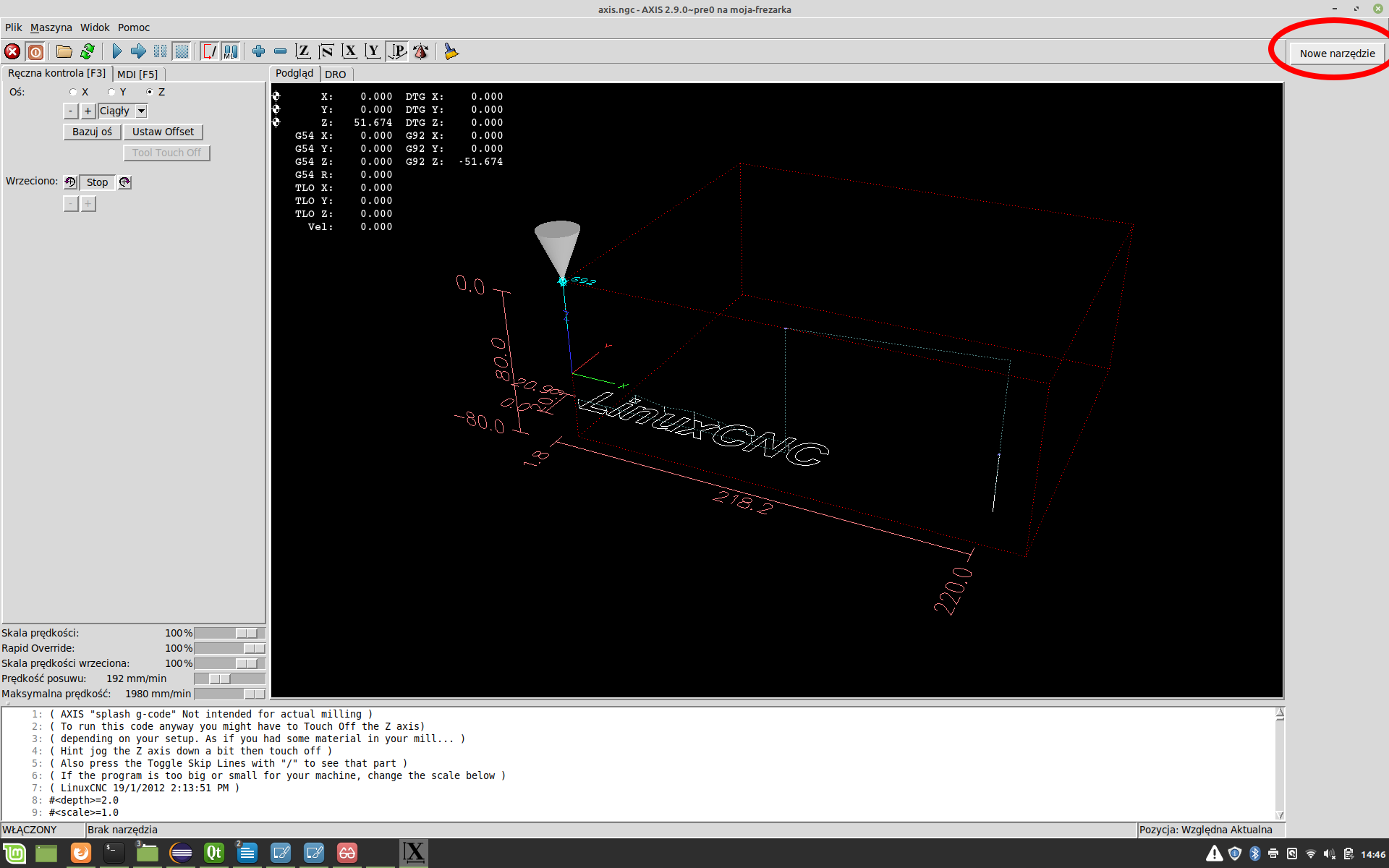This screenshot has width=1389, height=868.
Task: Select the X axis radio button
Action: coord(73,92)
